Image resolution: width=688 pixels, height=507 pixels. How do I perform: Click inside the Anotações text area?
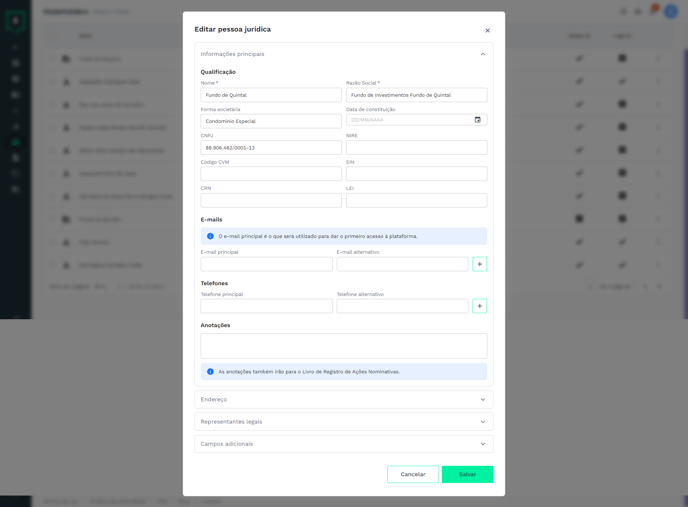pos(343,346)
